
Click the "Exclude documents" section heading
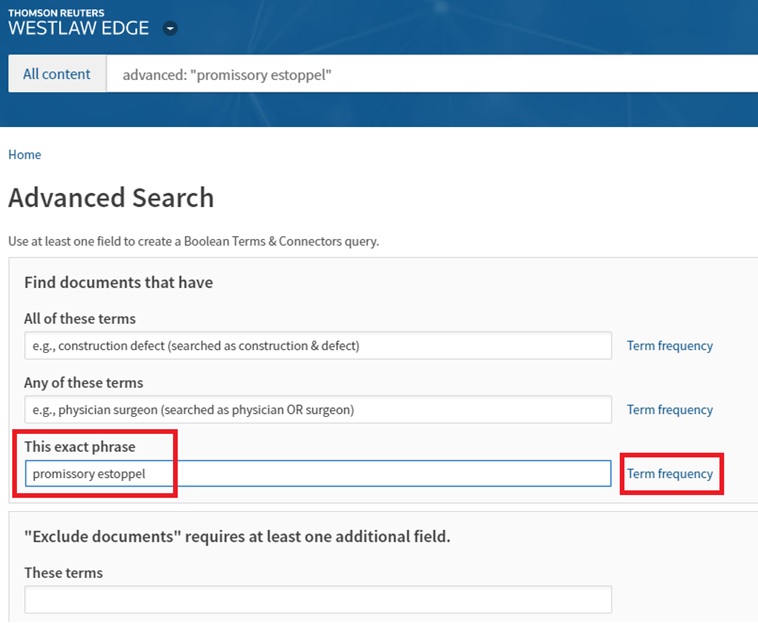(237, 537)
